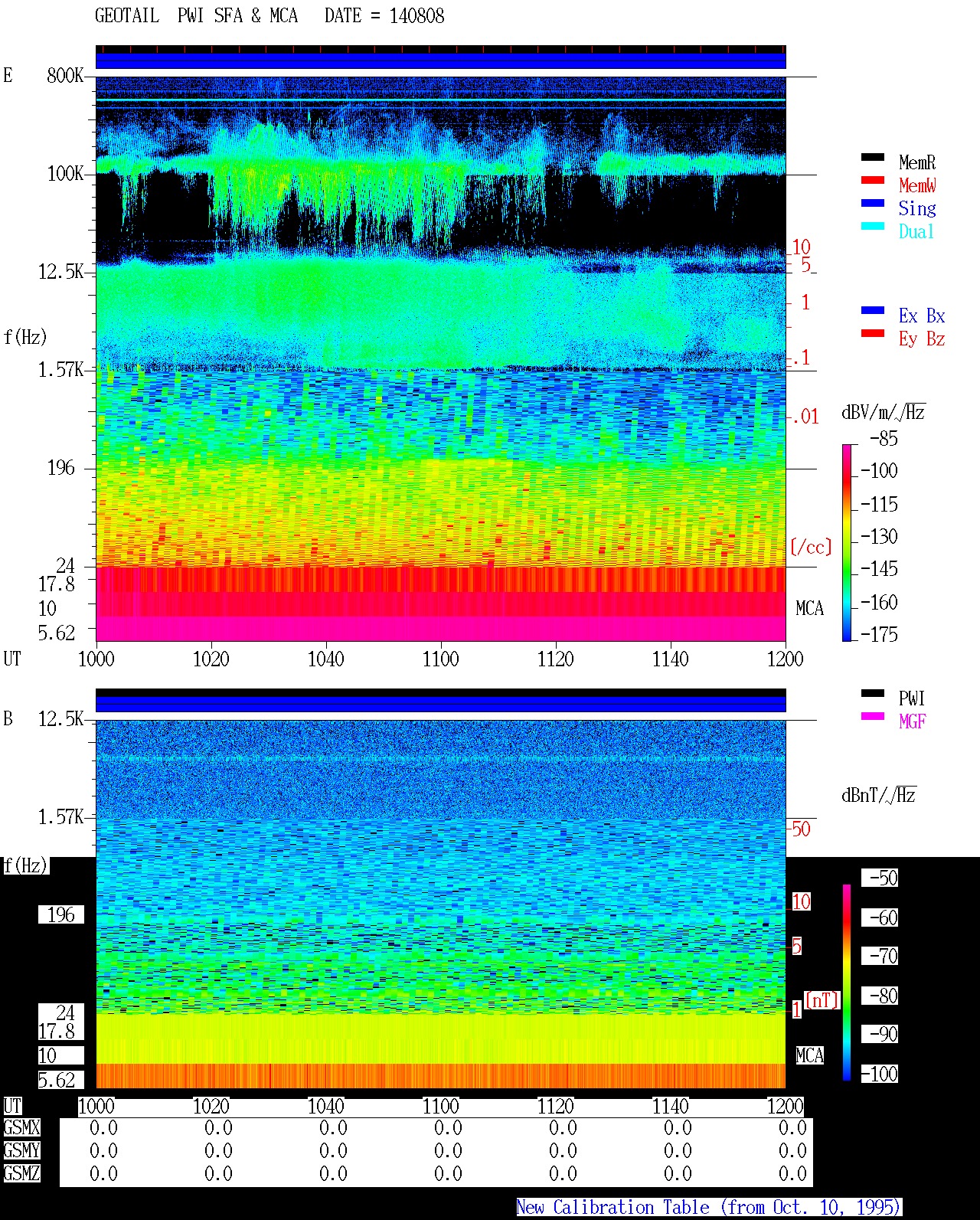Click the '1020' tick on B panel time axis

point(211,1106)
